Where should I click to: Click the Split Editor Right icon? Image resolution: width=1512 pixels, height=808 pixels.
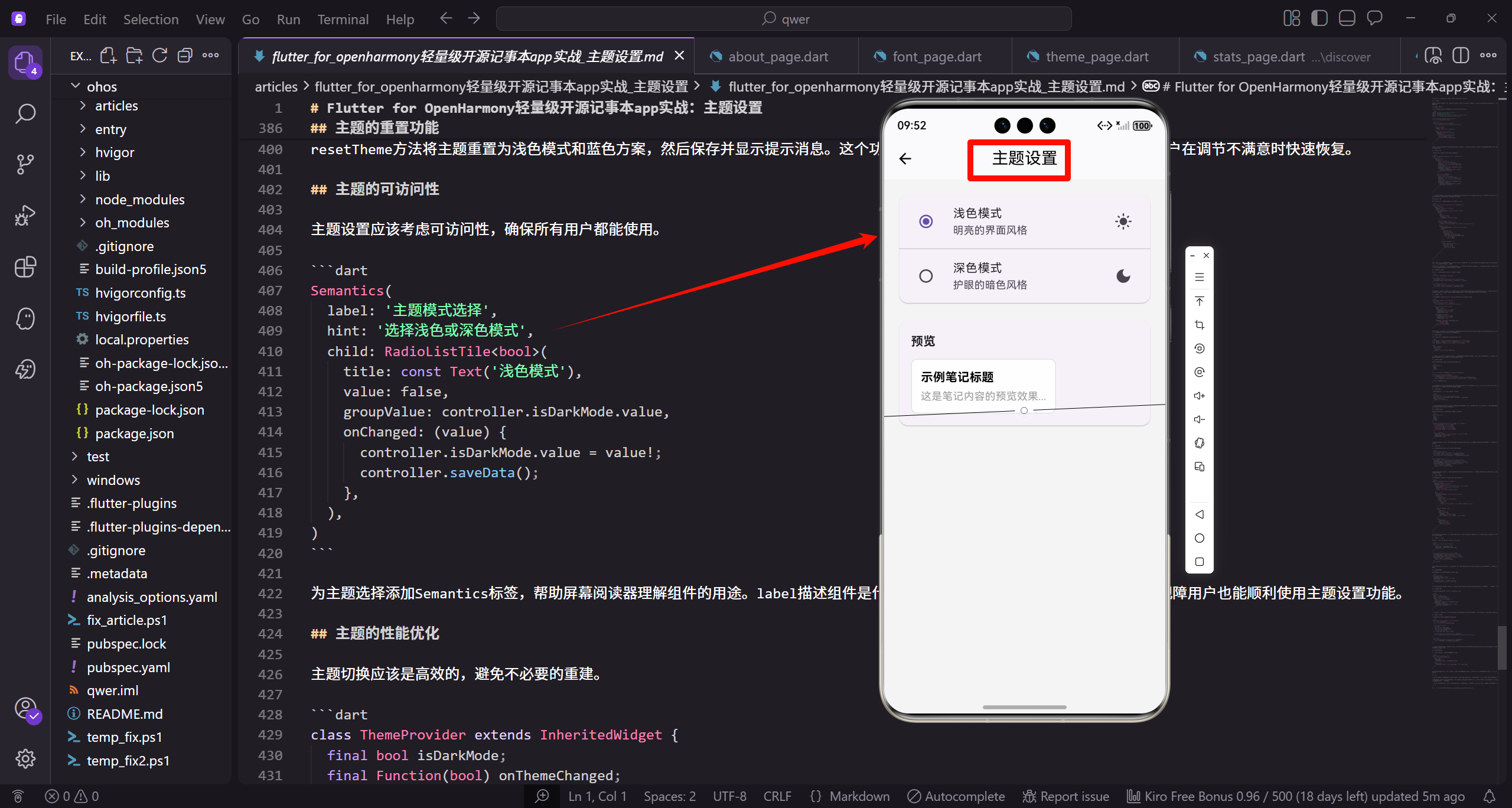click(x=1460, y=56)
